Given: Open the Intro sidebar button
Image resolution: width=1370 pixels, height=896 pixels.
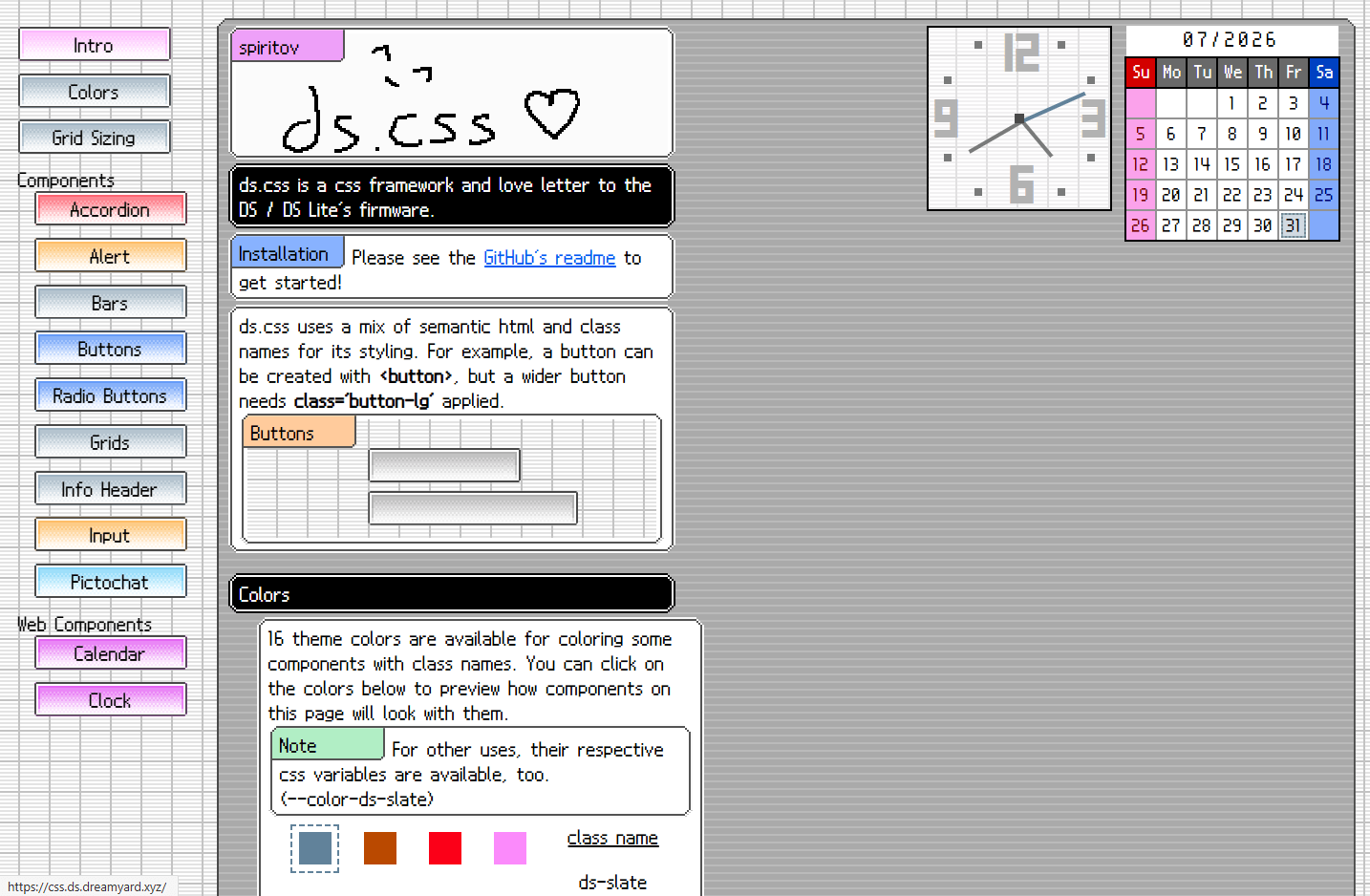Looking at the screenshot, I should [94, 45].
